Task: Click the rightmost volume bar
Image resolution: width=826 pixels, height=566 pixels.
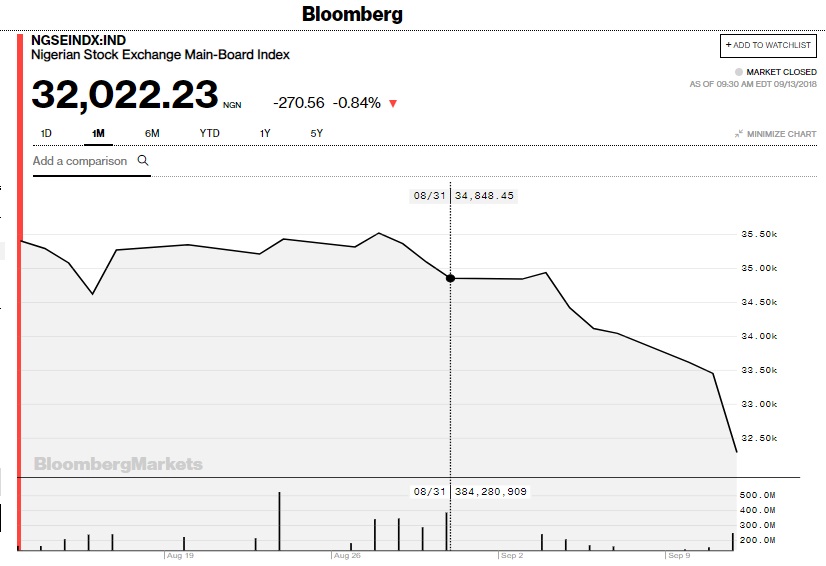Action: pos(732,541)
